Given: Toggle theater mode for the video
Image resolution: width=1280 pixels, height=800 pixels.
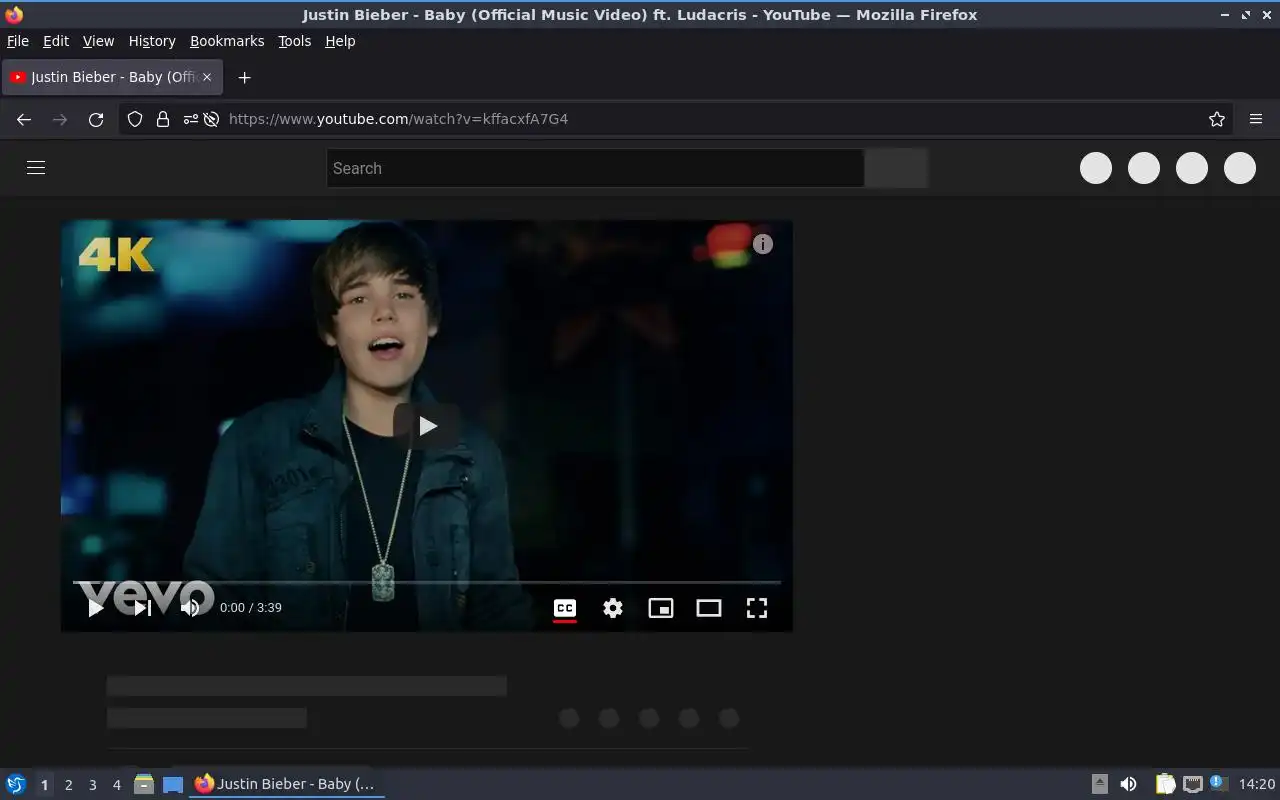Looking at the screenshot, I should click(x=709, y=608).
